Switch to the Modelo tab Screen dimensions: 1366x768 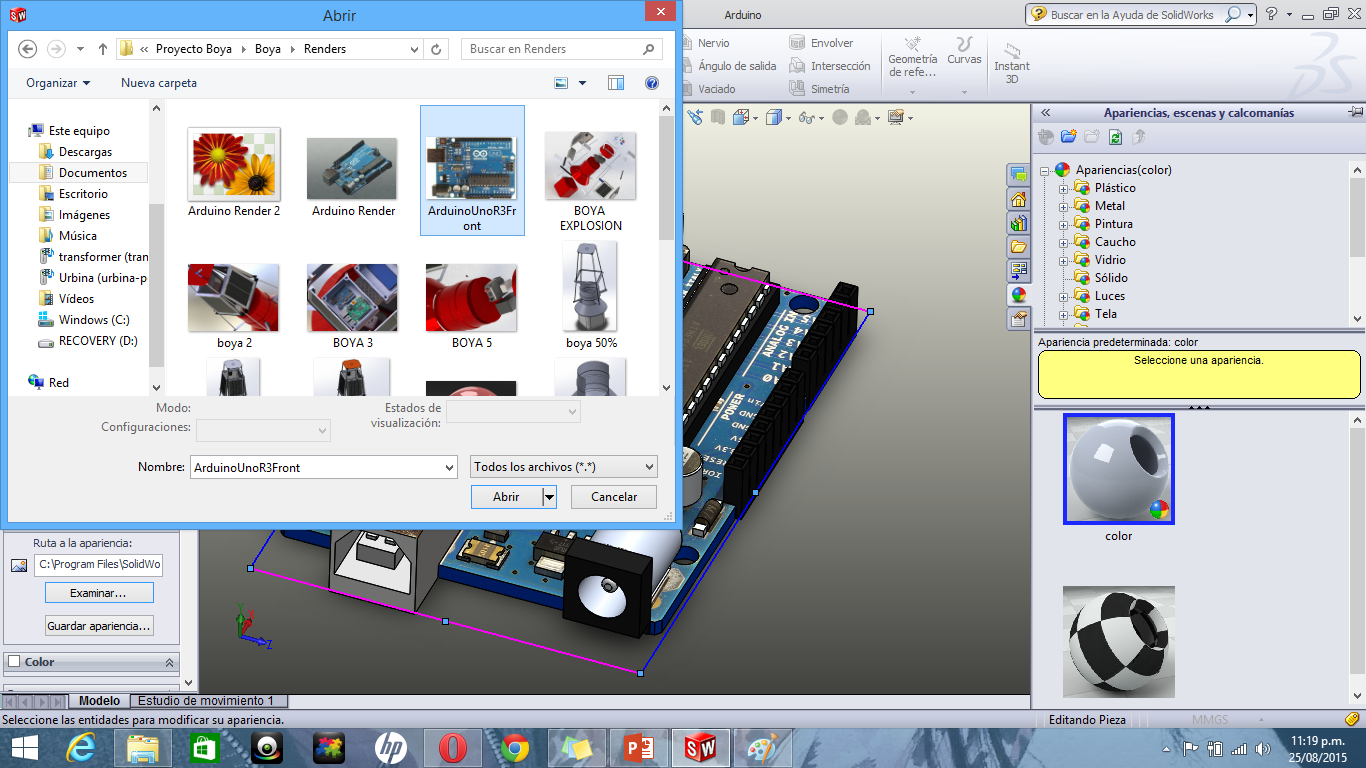(99, 701)
